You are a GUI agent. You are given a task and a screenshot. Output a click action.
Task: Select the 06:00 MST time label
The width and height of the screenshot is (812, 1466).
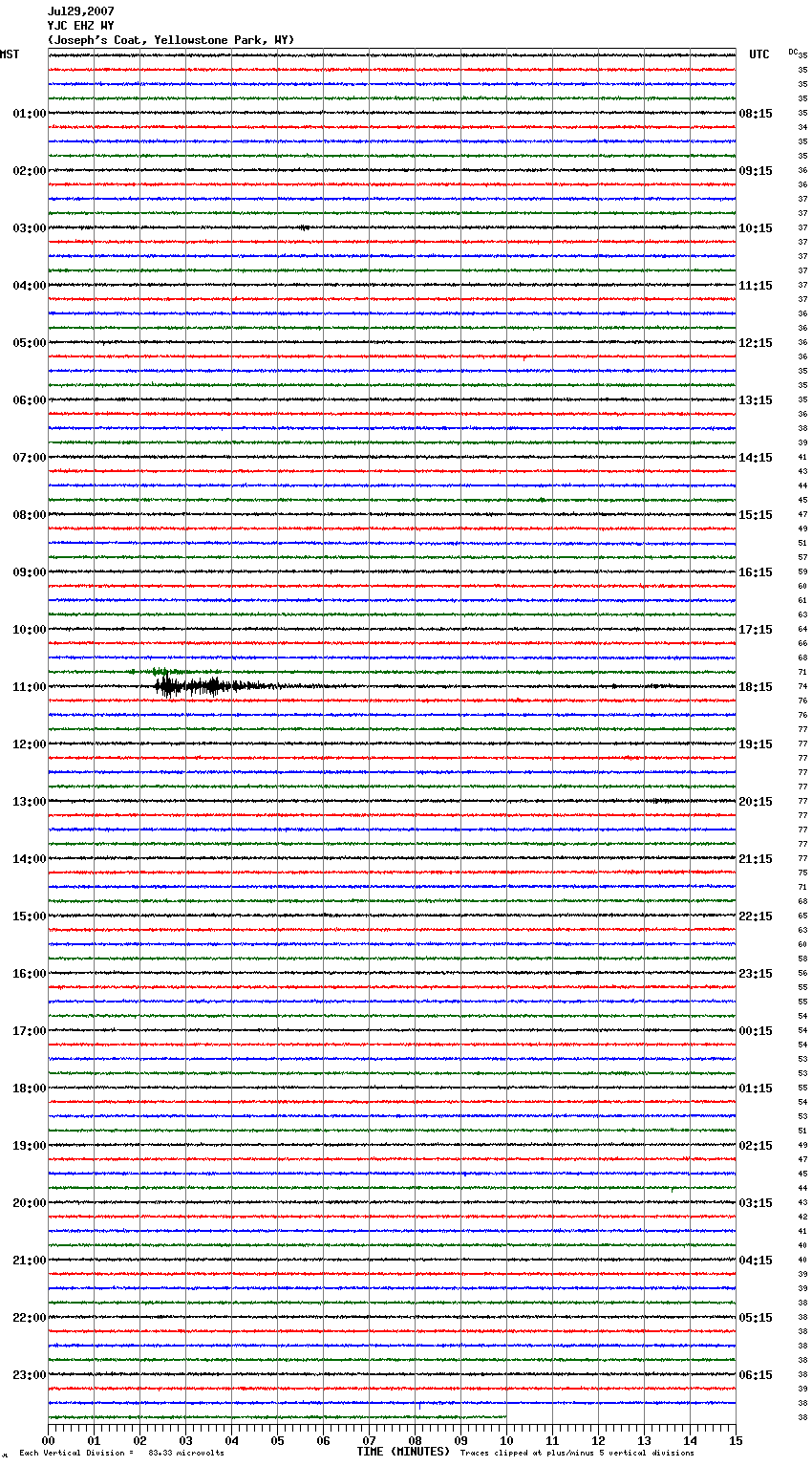[x=30, y=400]
